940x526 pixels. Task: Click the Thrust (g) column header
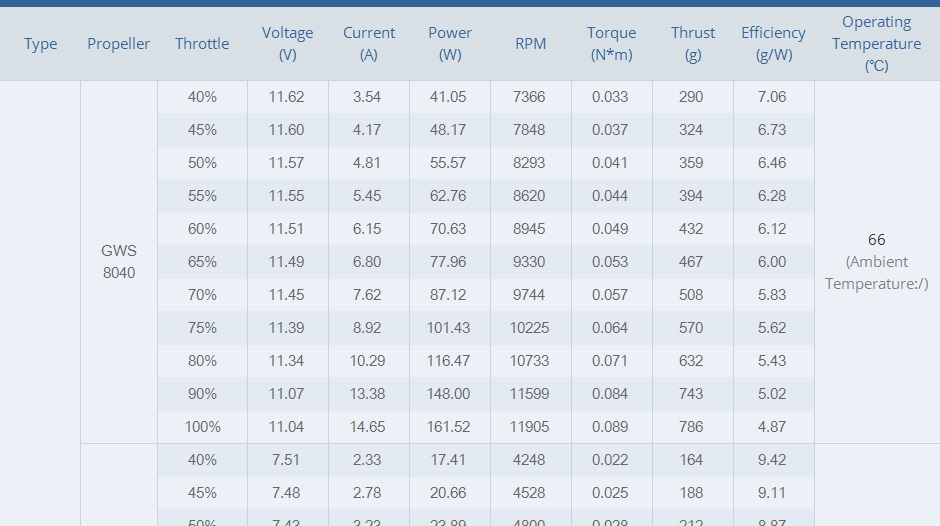pyautogui.click(x=692, y=44)
